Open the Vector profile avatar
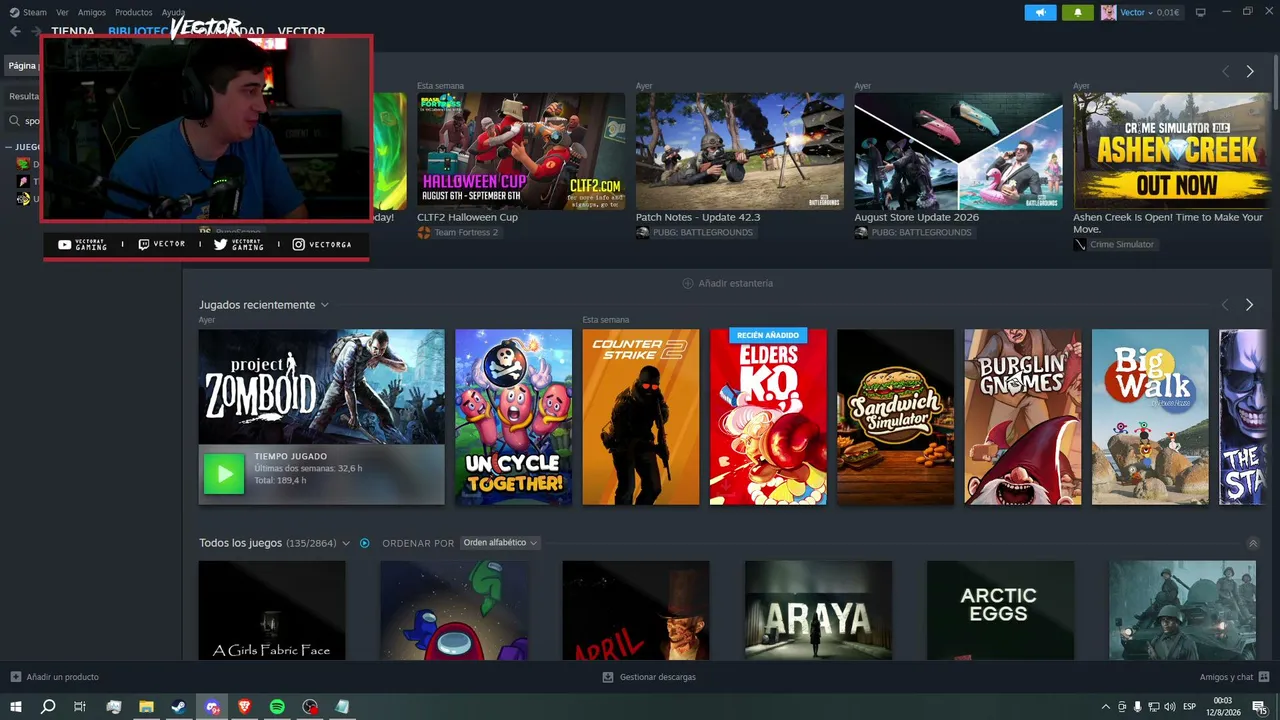This screenshot has height=720, width=1280. 1108,13
